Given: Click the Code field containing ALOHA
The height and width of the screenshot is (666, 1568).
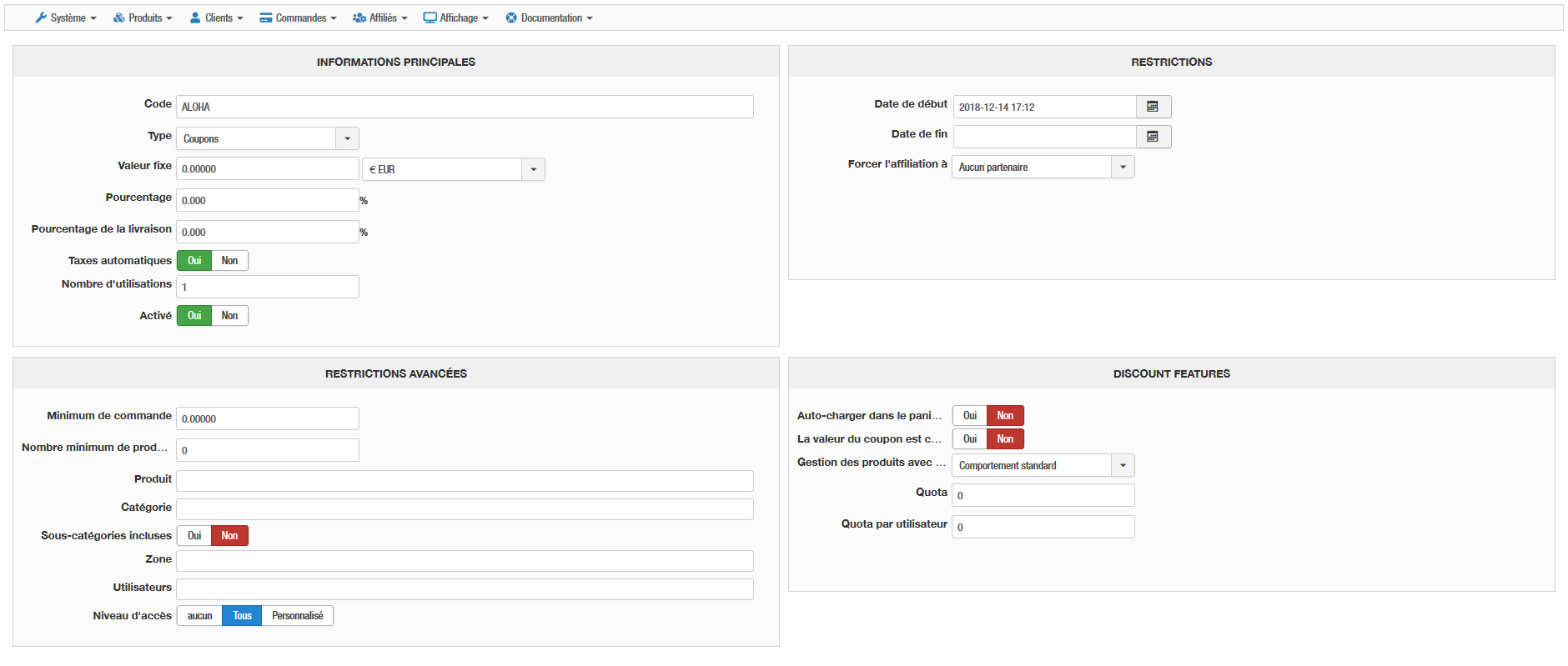Looking at the screenshot, I should (464, 107).
